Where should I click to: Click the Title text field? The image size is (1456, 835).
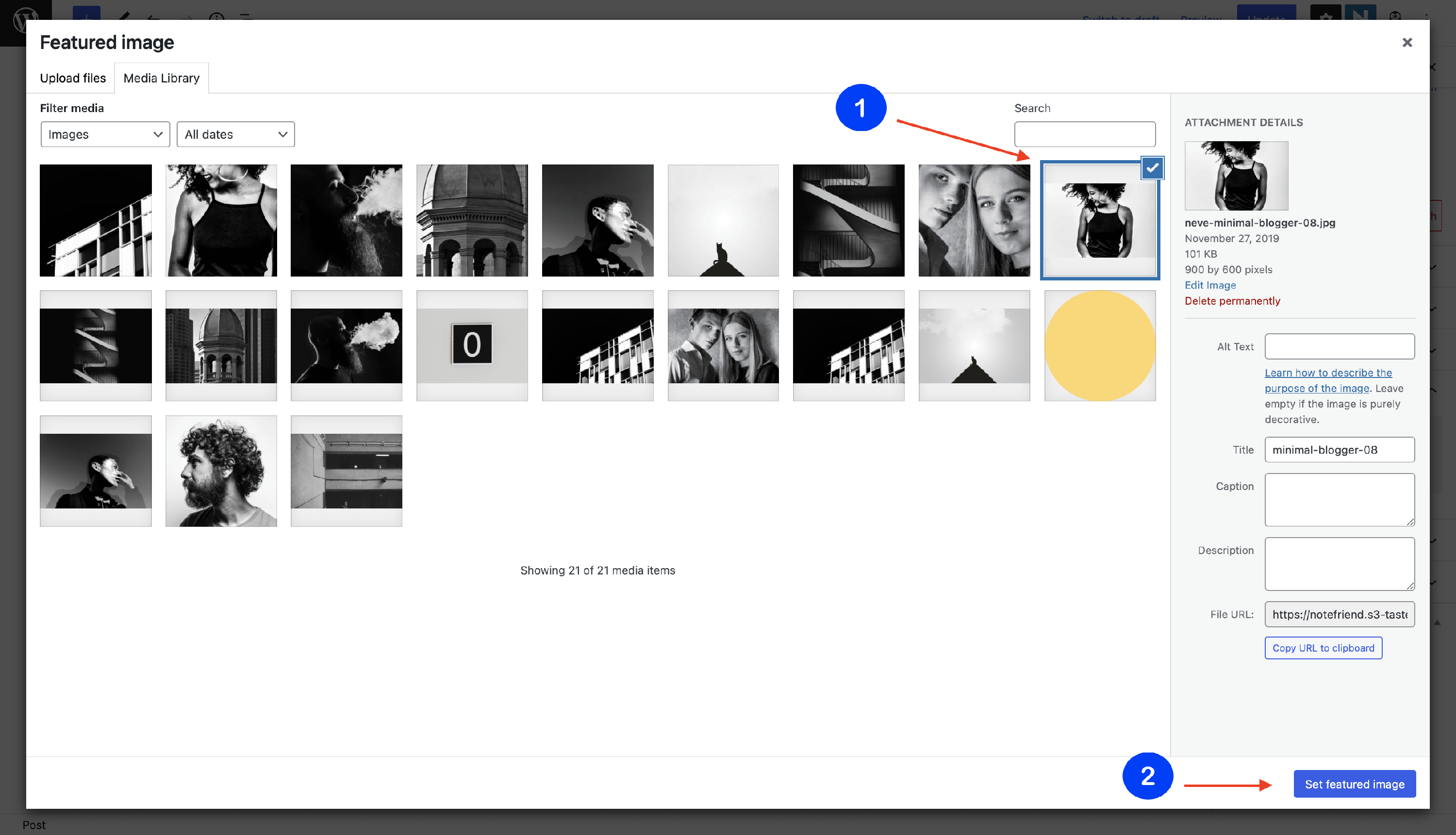click(1339, 450)
